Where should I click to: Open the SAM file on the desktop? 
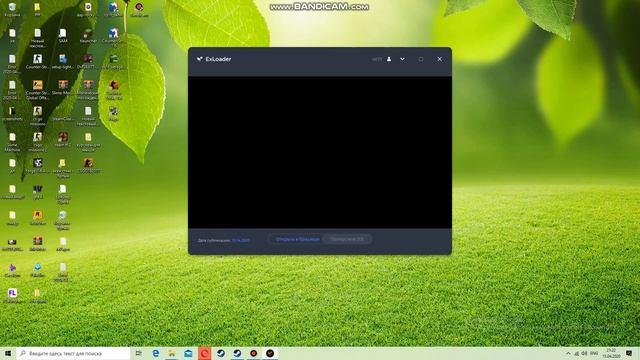pos(63,36)
